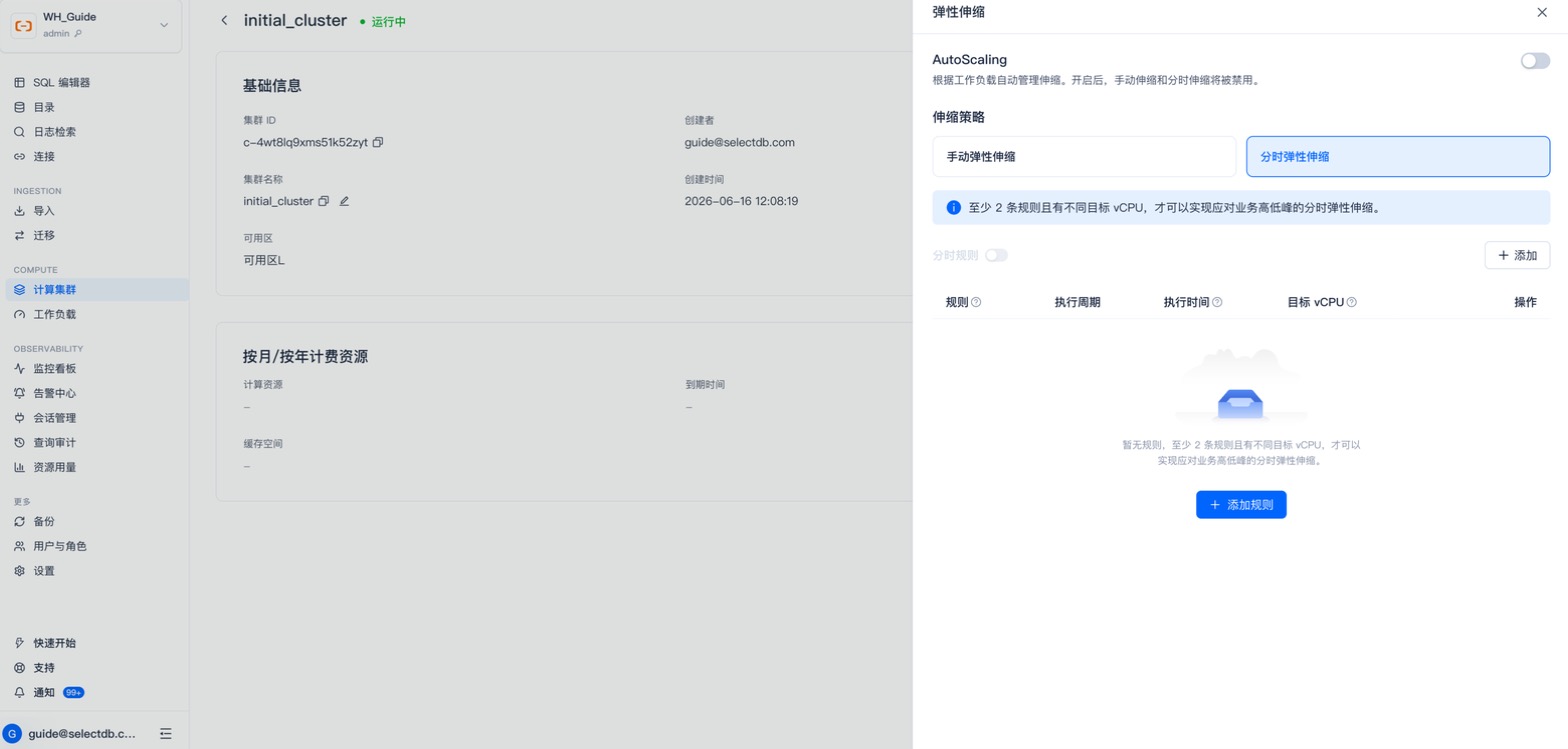Image resolution: width=1568 pixels, height=749 pixels.
Task: Click the help icon next to 执行时间
Action: point(1217,302)
